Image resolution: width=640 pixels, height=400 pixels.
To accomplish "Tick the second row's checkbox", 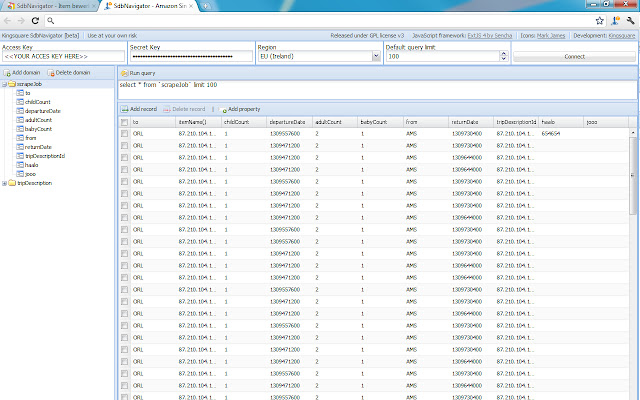I will (x=124, y=145).
